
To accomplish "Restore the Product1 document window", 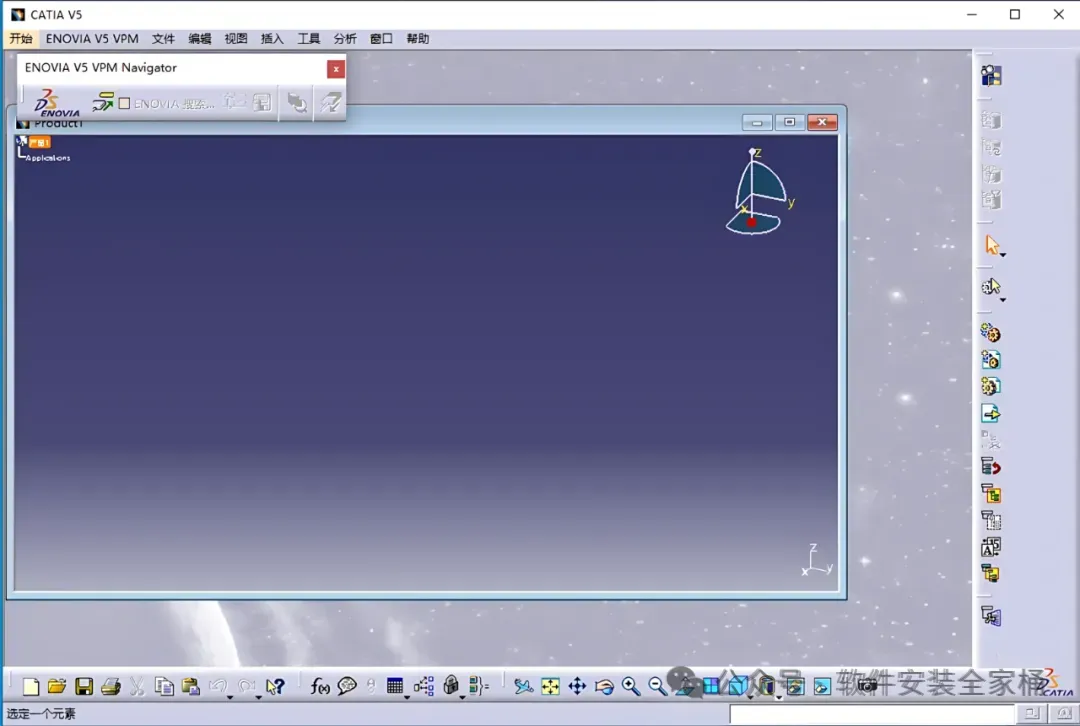I will pyautogui.click(x=789, y=122).
